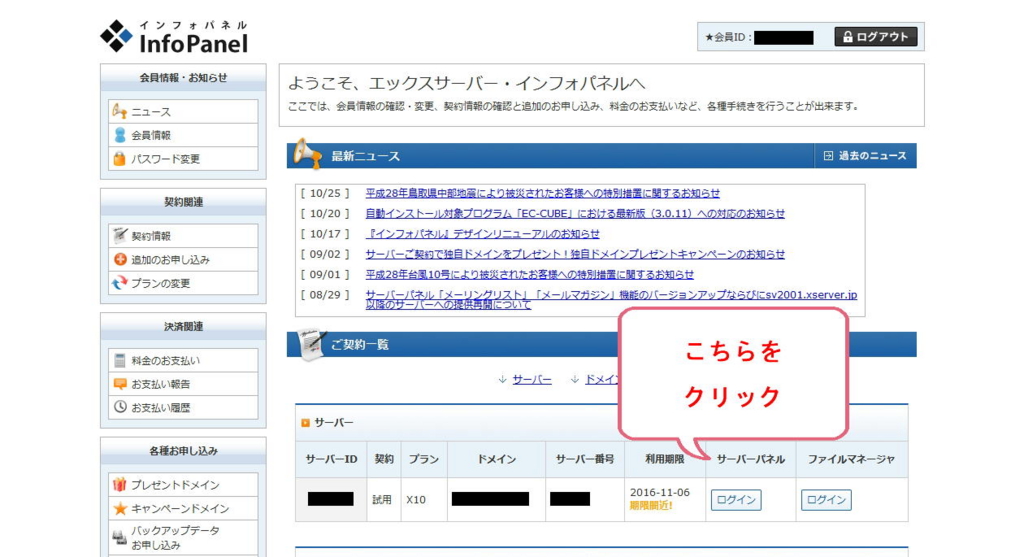1024x557 pixels.
Task: Select 追加のお申し込み menu item
Action: point(183,259)
